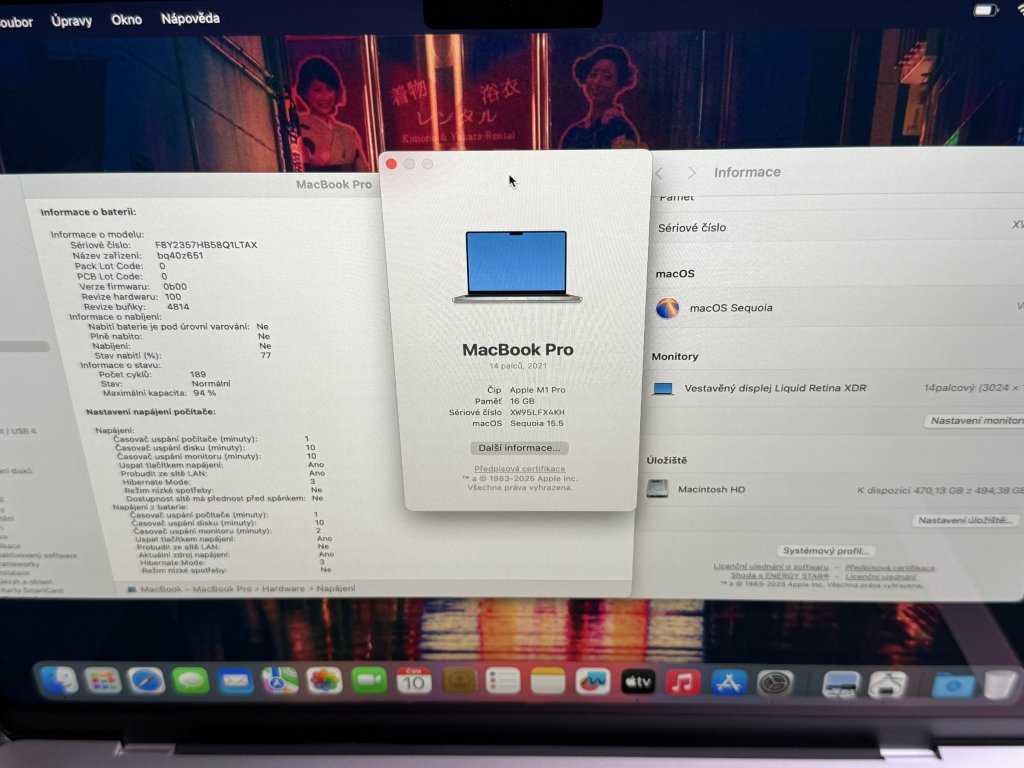Click the Revize buňky value 4814

pos(178,306)
